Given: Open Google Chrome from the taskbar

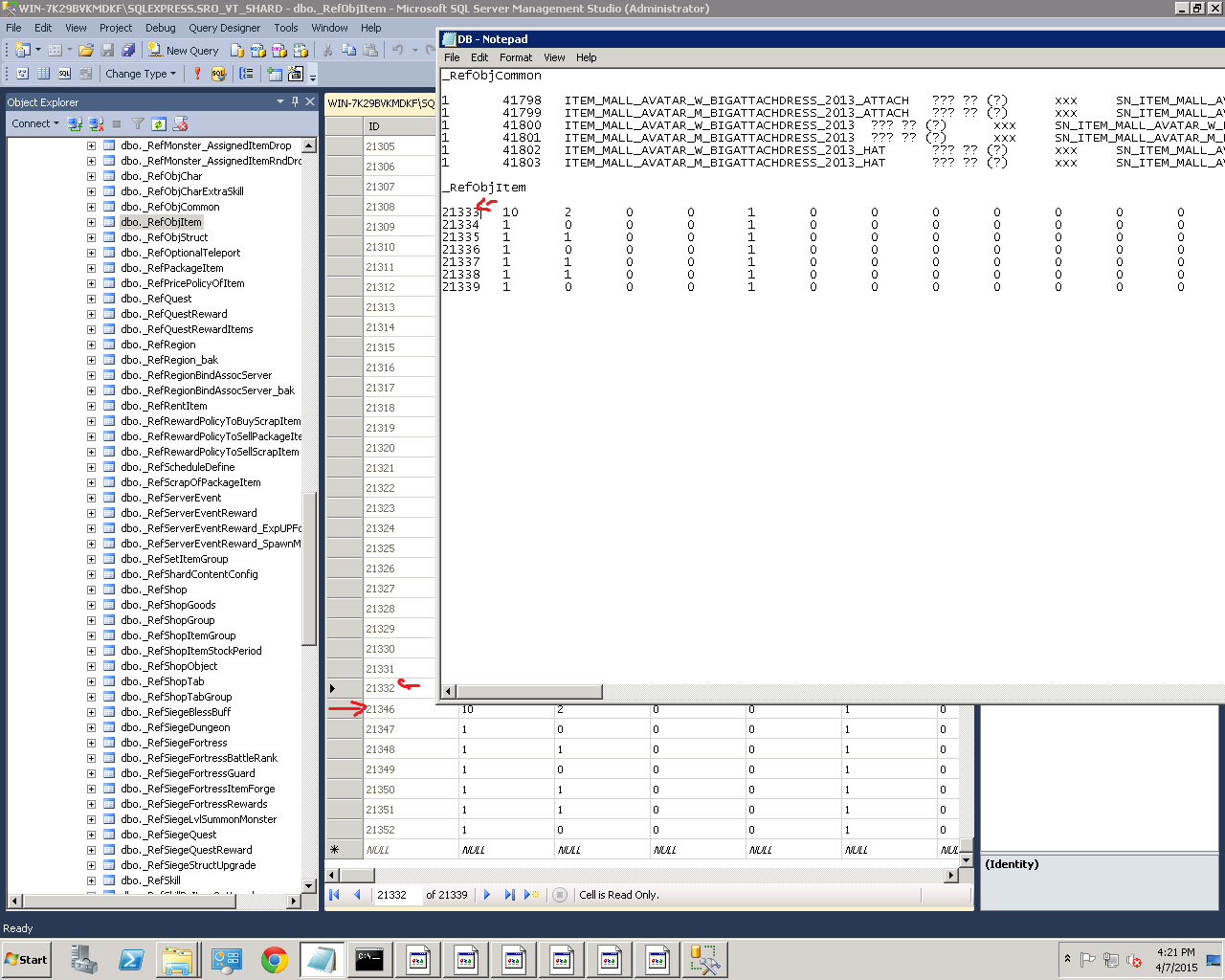Looking at the screenshot, I should click(x=275, y=960).
